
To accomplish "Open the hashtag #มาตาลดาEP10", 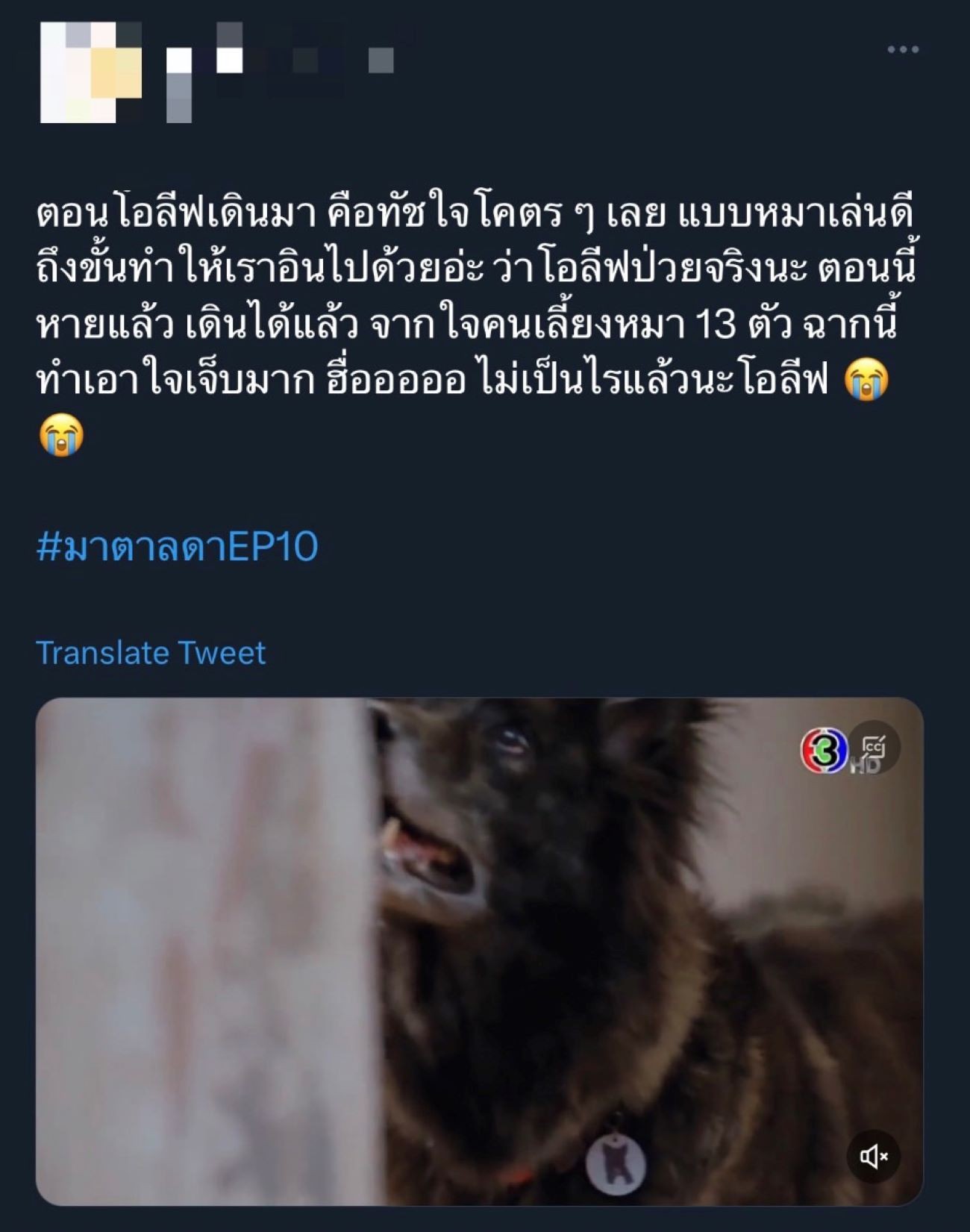I will 178,546.
